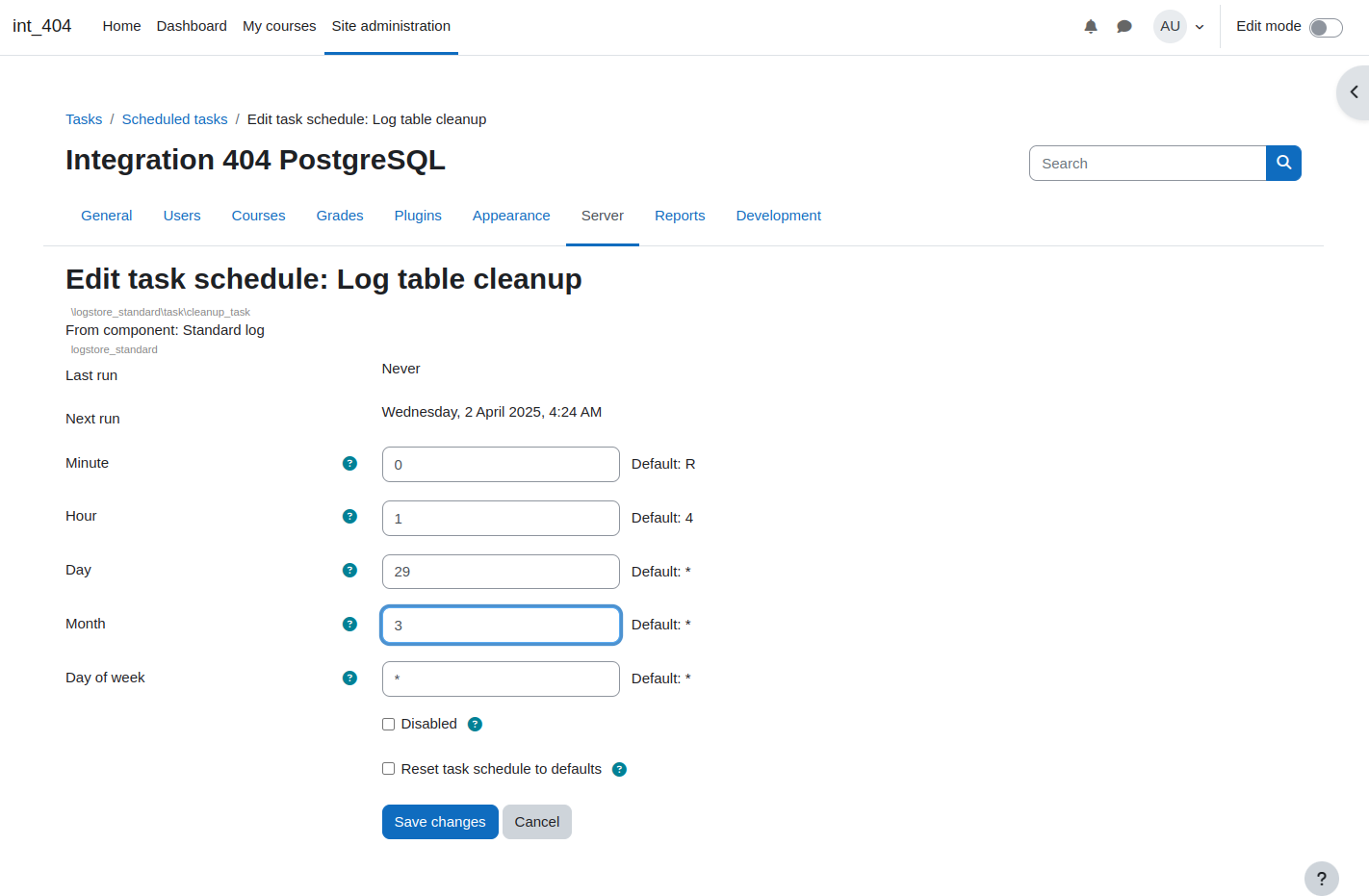
Task: Open the General tab
Action: click(107, 216)
